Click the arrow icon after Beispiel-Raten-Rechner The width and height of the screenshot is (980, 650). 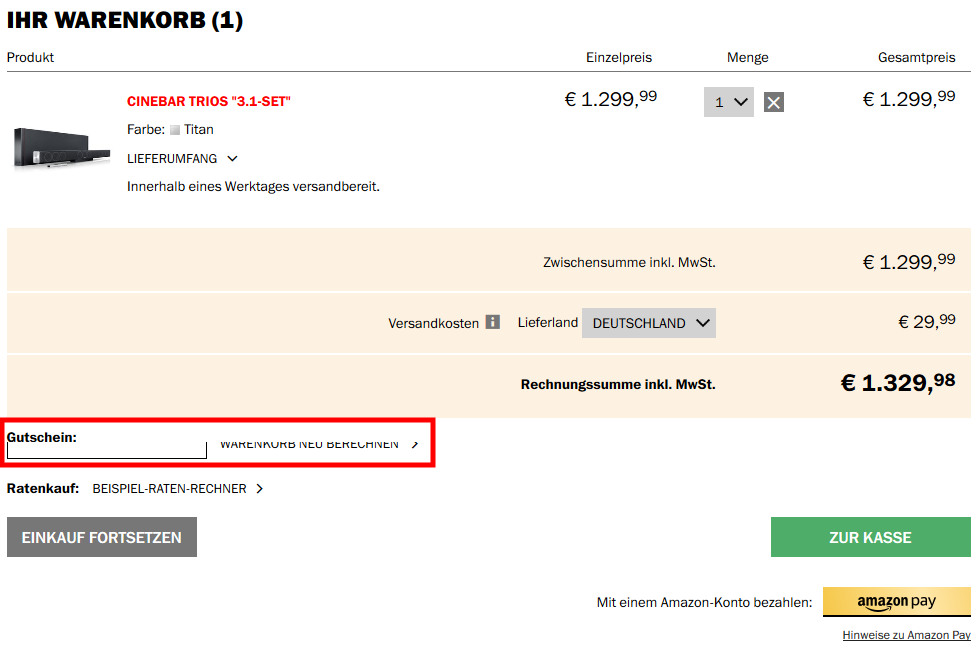click(260, 489)
